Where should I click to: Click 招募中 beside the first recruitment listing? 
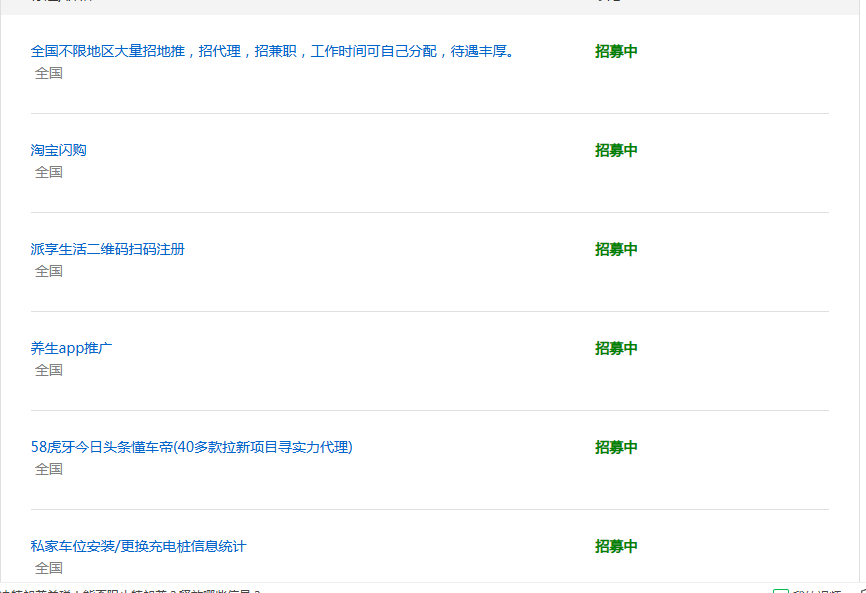click(614, 51)
